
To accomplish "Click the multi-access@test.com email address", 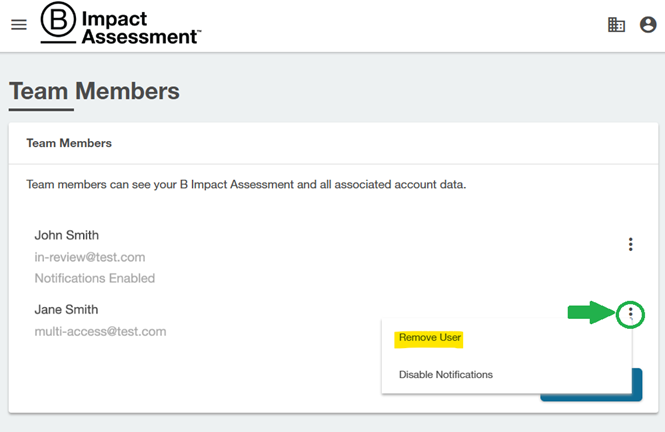I will (100, 331).
